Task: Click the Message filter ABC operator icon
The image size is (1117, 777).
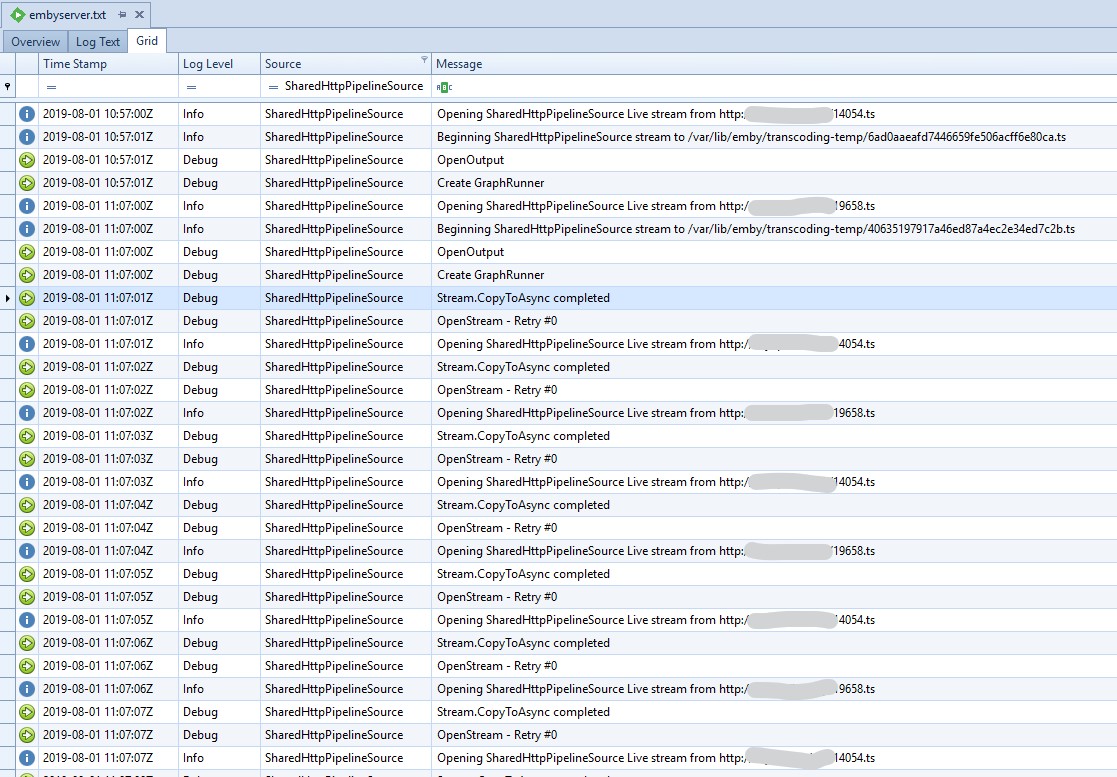Action: (x=444, y=87)
